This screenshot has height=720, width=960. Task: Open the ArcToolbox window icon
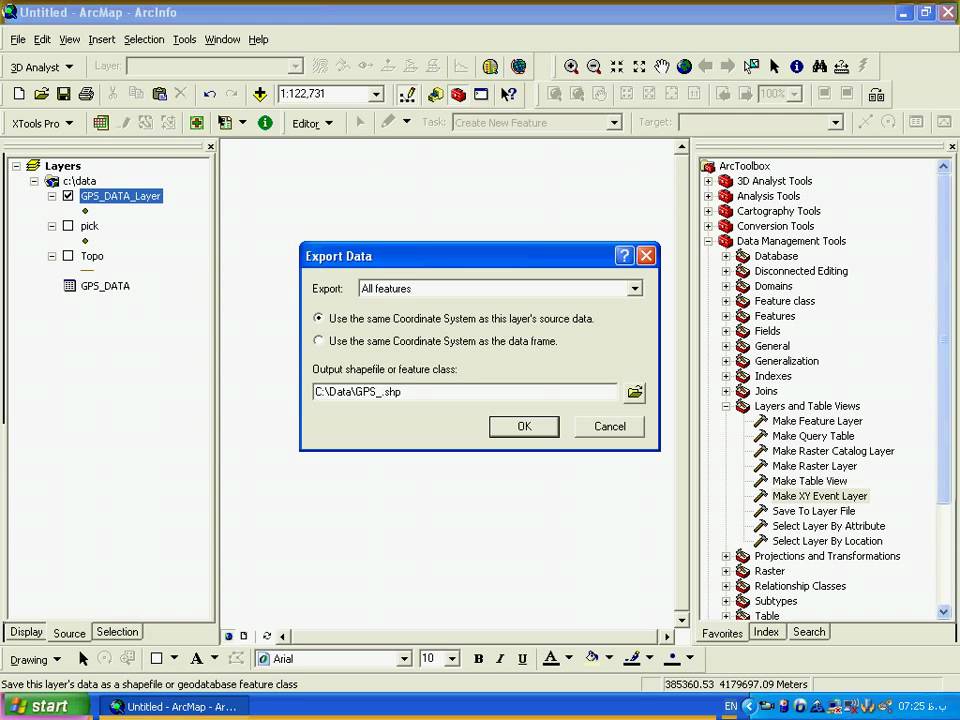458,94
